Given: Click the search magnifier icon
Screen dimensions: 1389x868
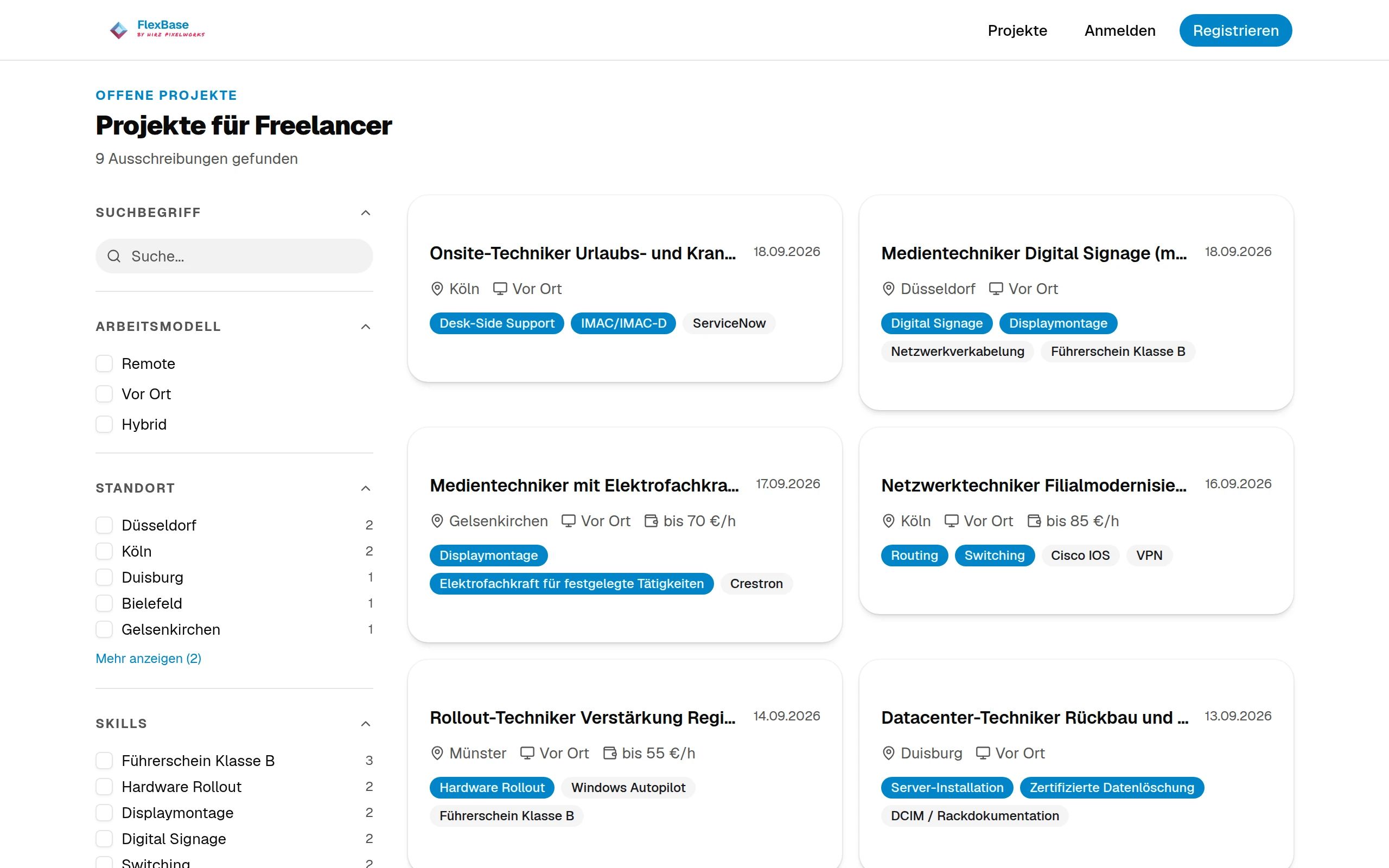Looking at the screenshot, I should coord(114,256).
